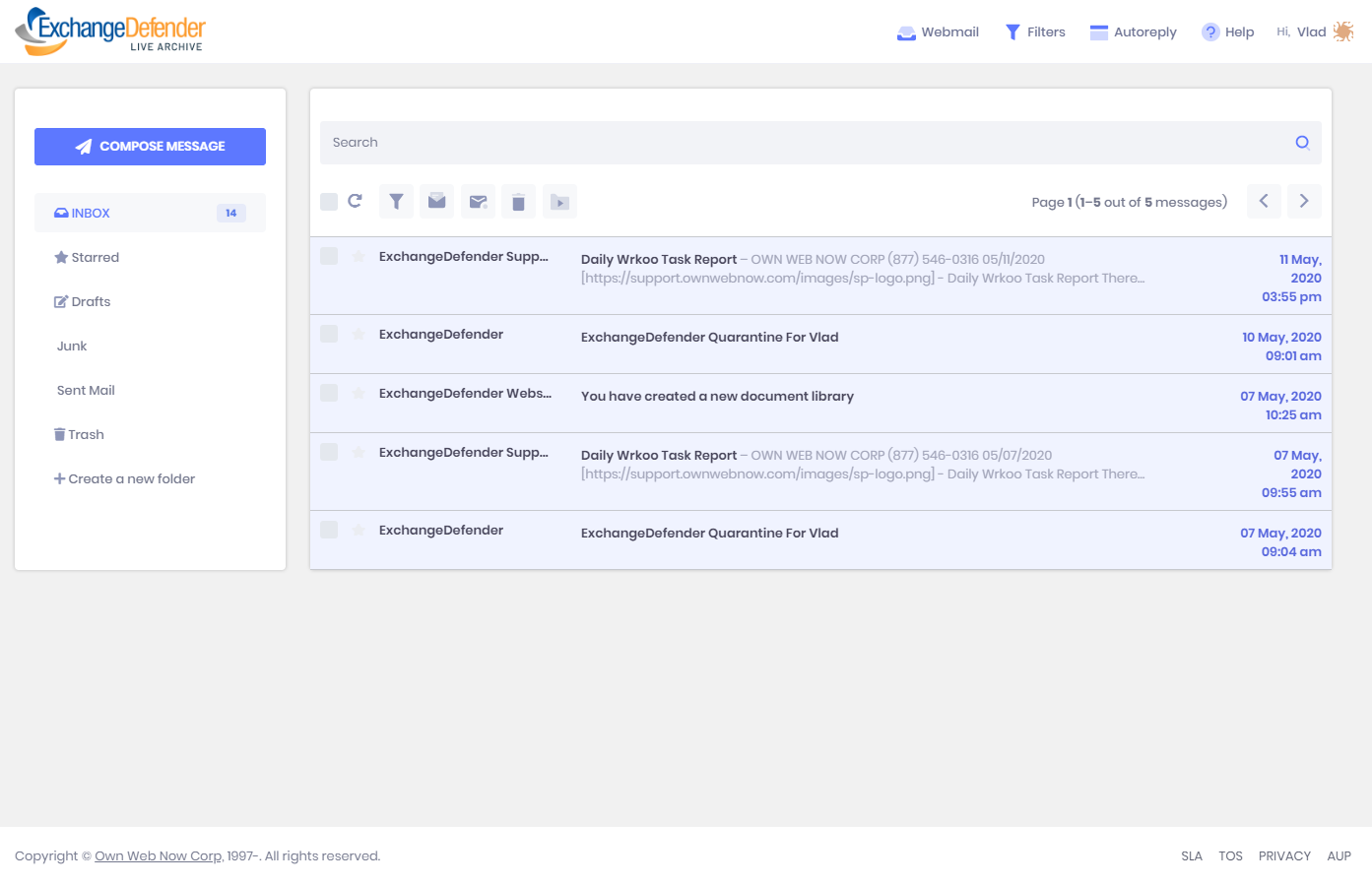Viewport: 1372px width, 885px height.
Task: Select checkbox for new document library email
Action: pos(329,393)
